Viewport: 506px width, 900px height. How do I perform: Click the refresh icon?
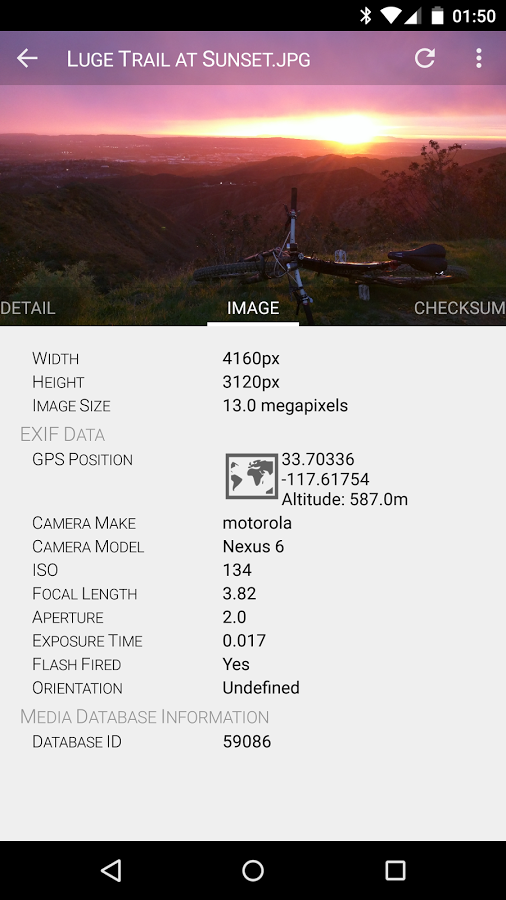(425, 58)
